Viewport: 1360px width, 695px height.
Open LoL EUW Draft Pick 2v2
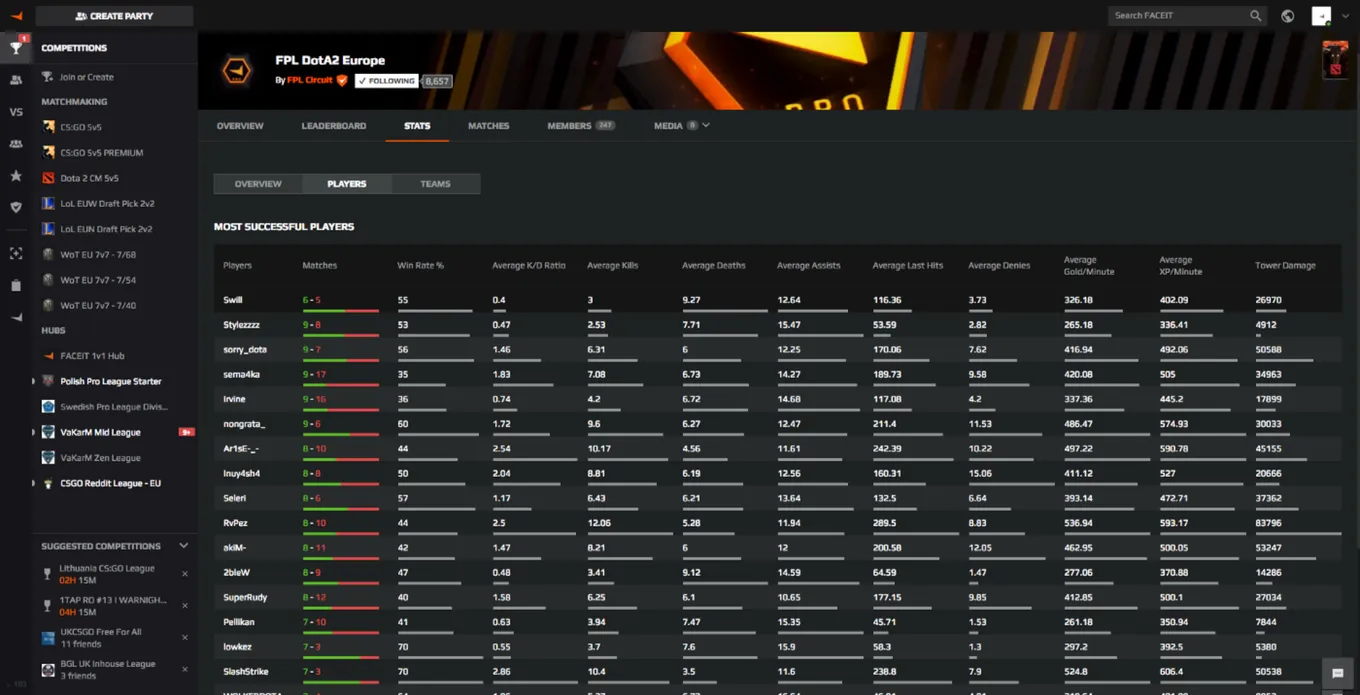(x=106, y=203)
